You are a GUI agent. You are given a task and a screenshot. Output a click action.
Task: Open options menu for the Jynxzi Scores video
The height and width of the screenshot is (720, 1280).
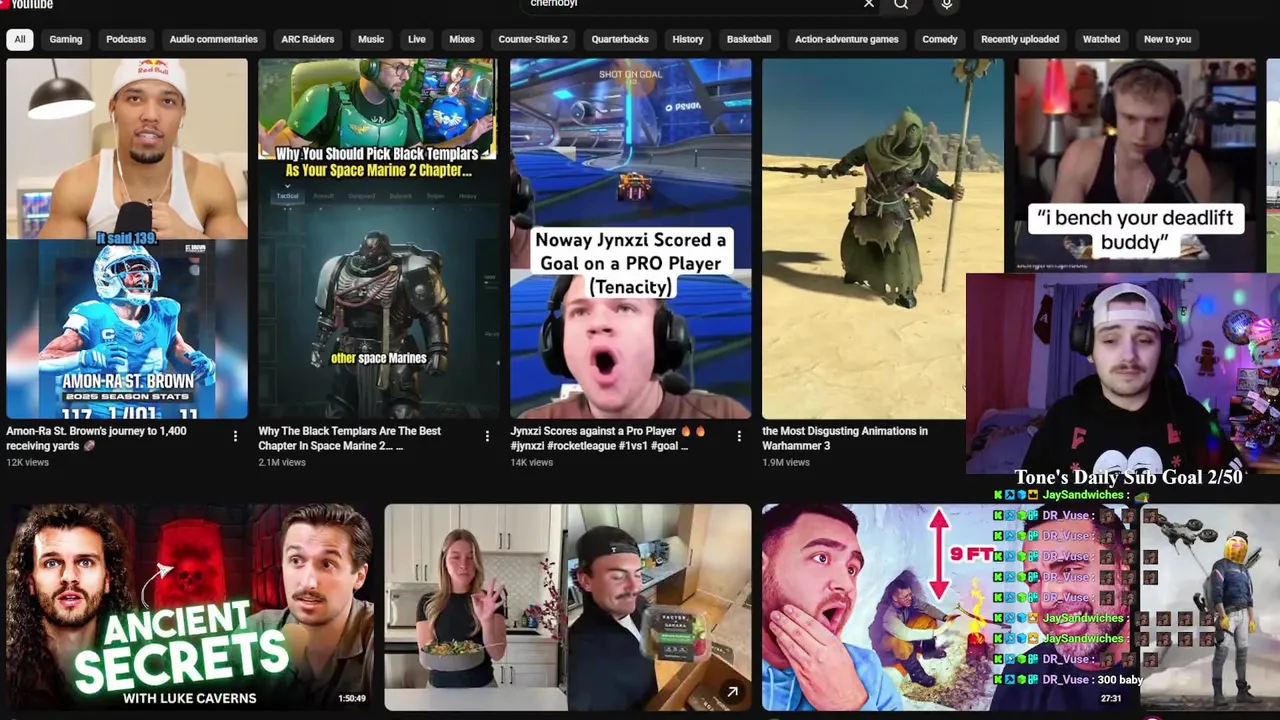coord(739,436)
